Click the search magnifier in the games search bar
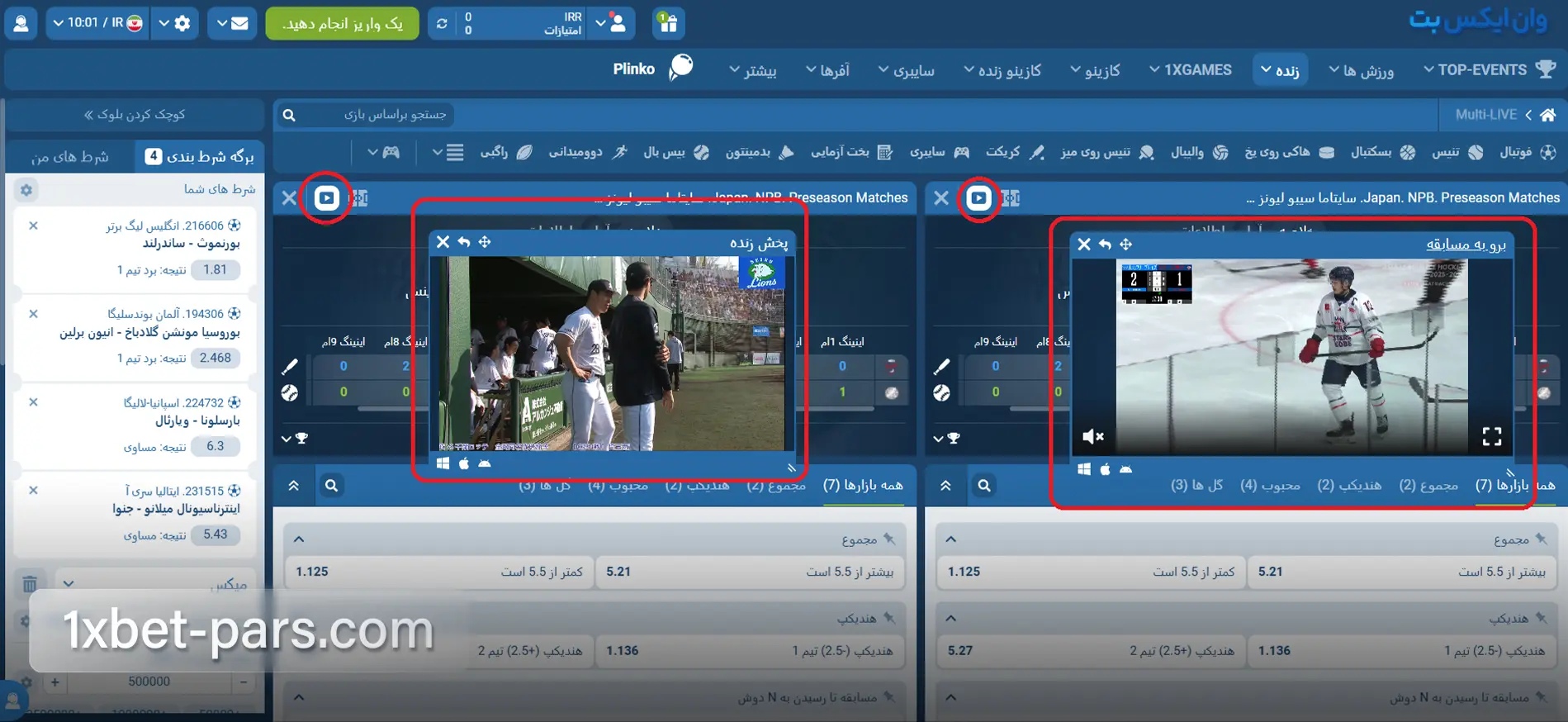Image resolution: width=1568 pixels, height=722 pixels. tap(289, 115)
